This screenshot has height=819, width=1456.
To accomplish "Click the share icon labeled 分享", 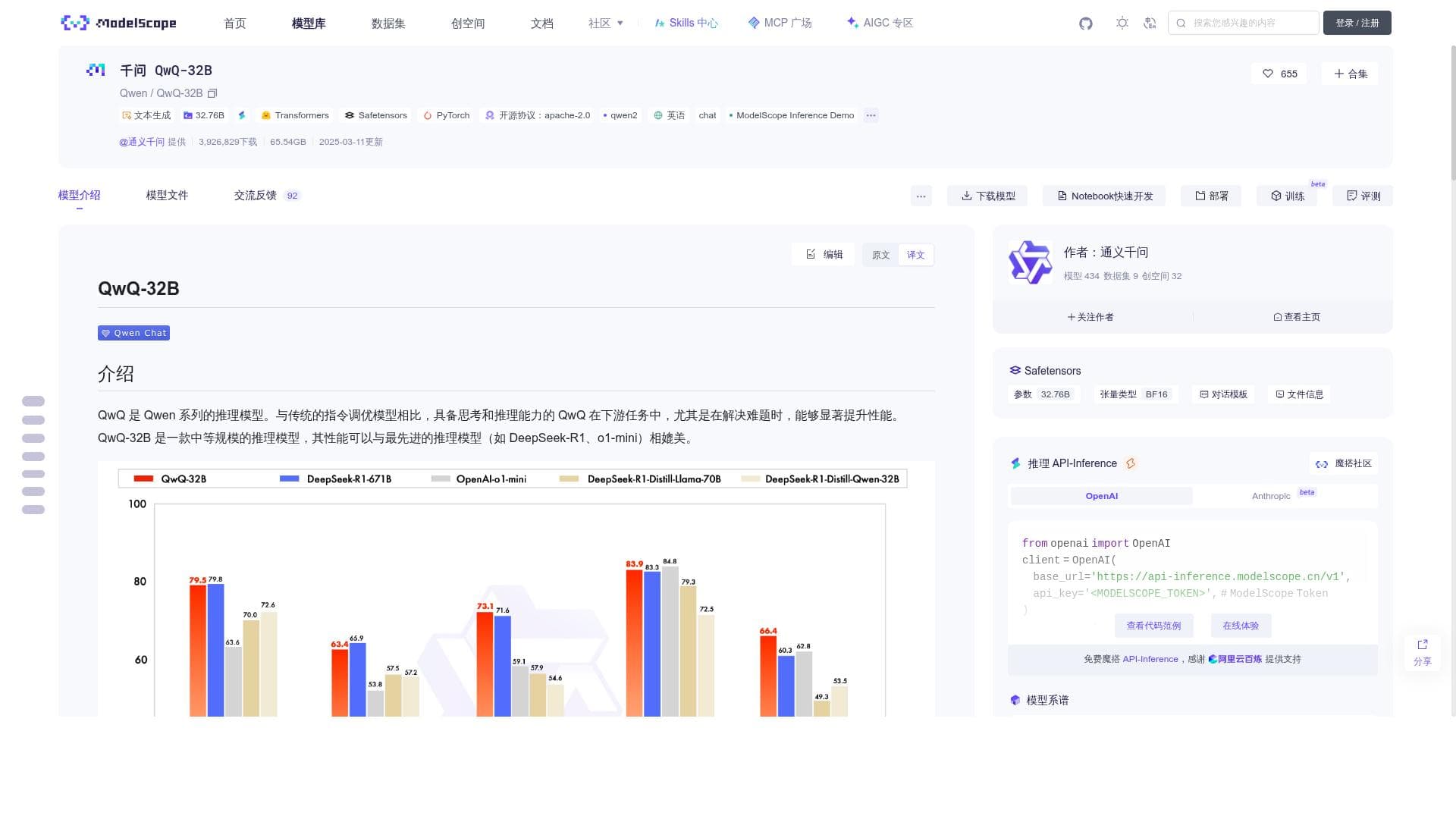I will tap(1423, 652).
